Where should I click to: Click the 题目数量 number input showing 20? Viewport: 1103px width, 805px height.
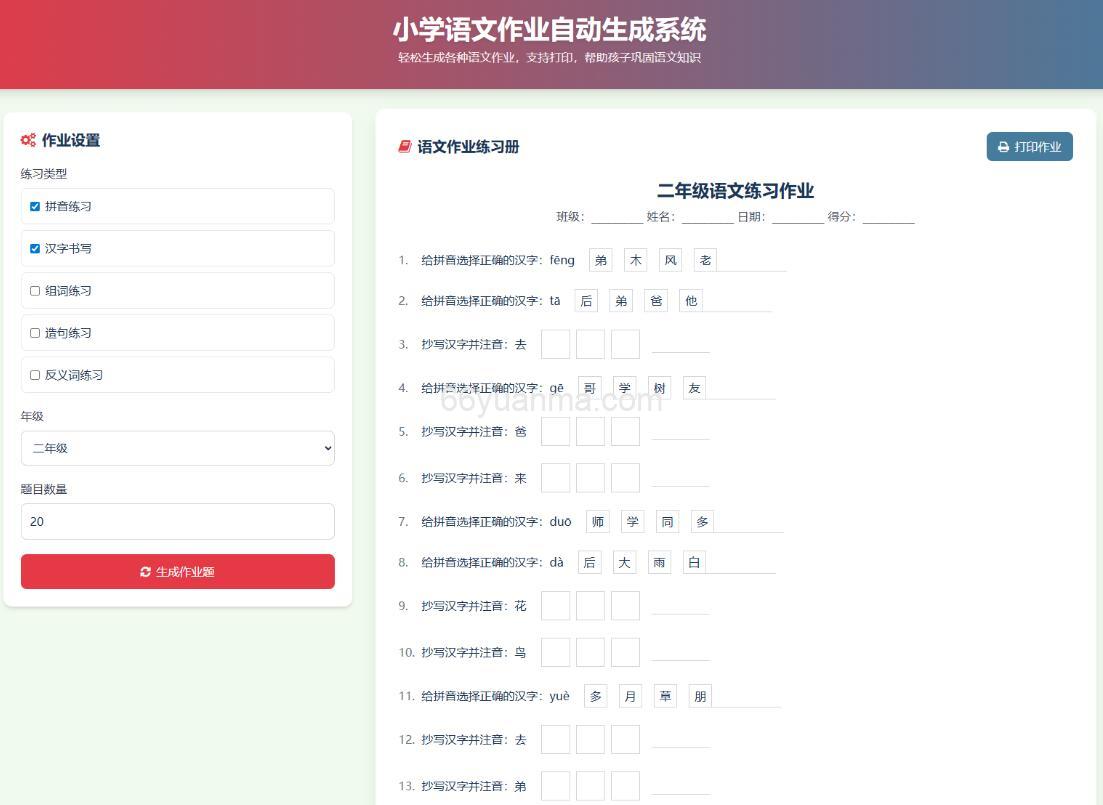(x=177, y=521)
